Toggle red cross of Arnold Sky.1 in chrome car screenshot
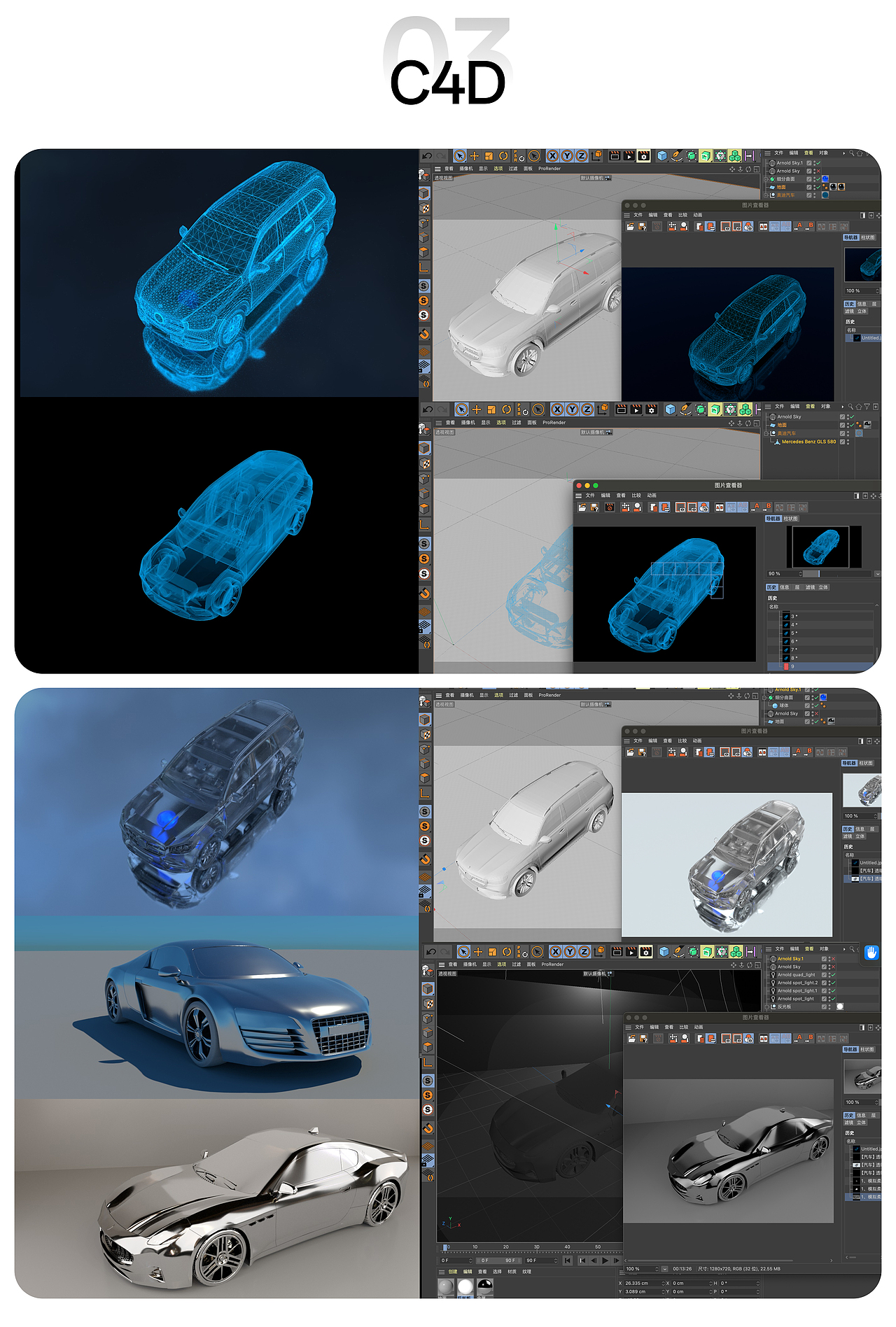 pyautogui.click(x=832, y=959)
